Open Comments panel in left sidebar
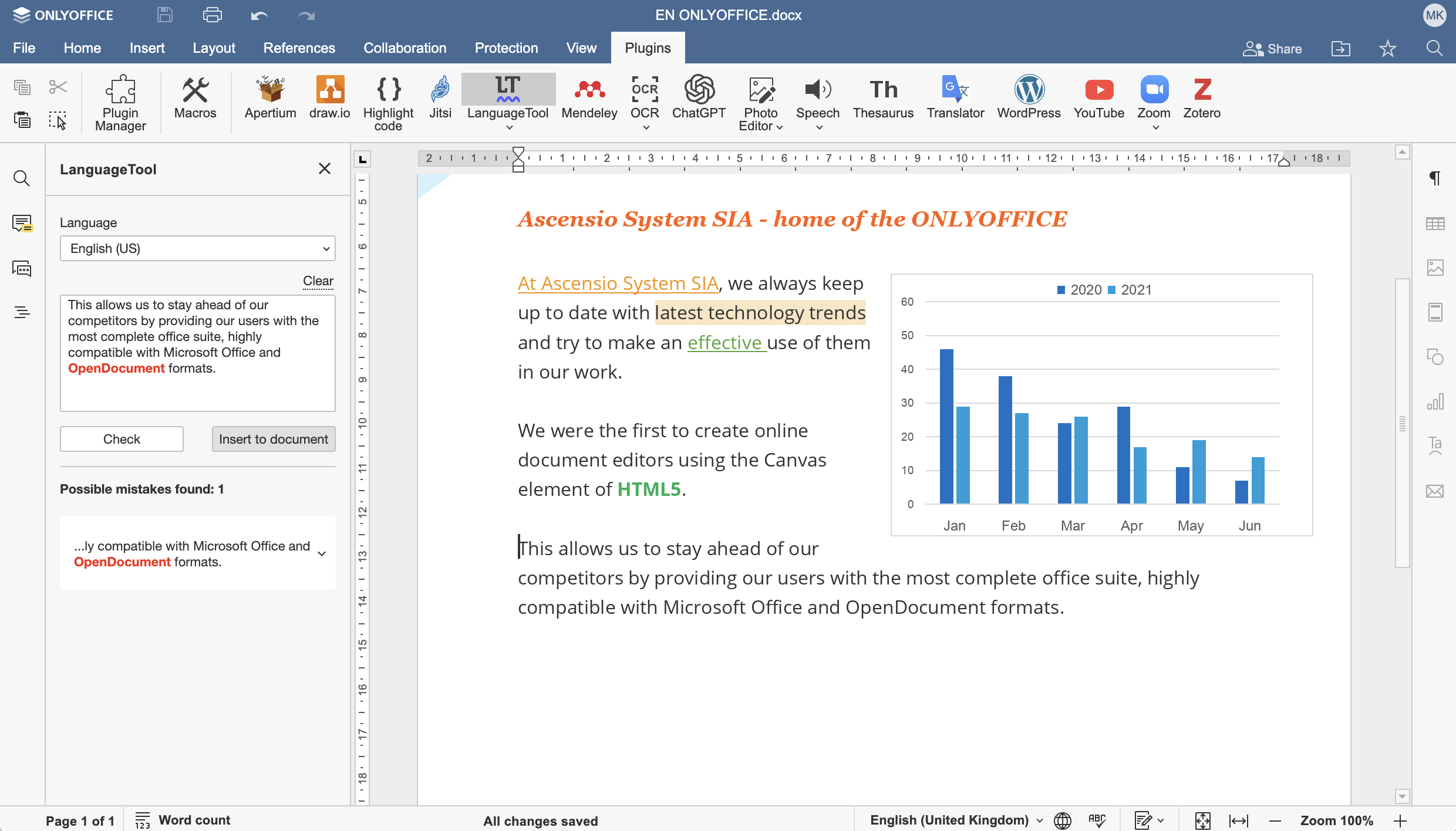Viewport: 1456px width, 831px height. [22, 224]
